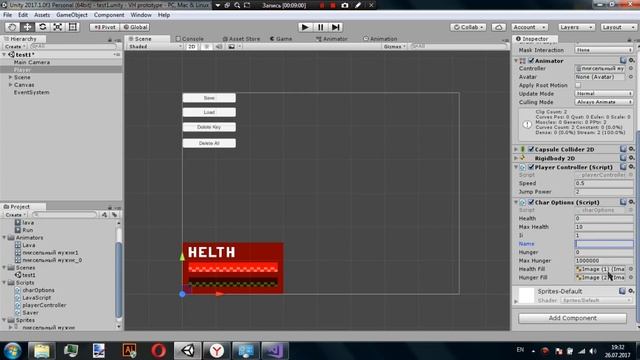
Task: Toggle Global/Local handle rotation
Action: pyautogui.click(x=135, y=27)
